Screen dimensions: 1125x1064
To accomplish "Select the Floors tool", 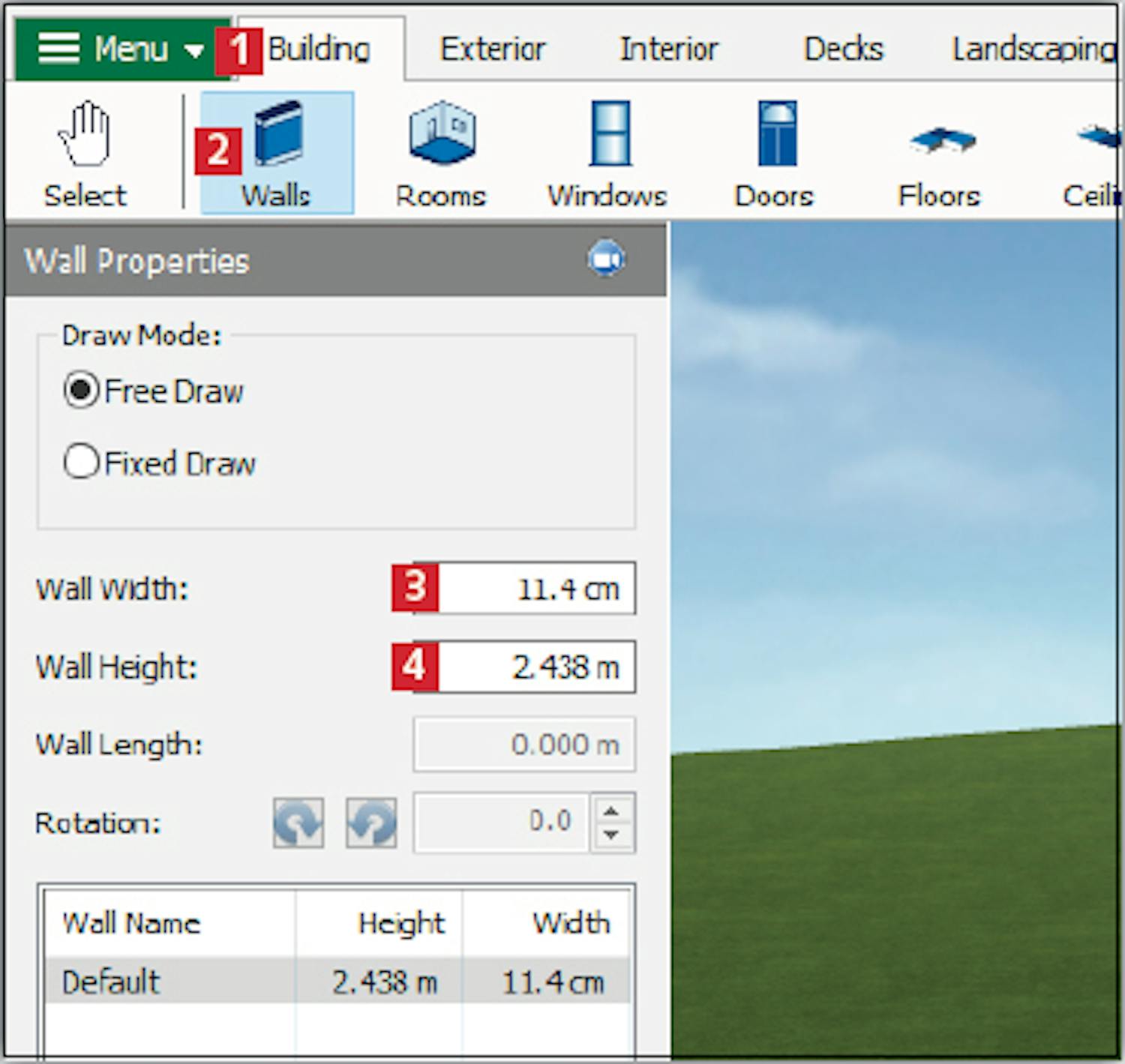I will (940, 153).
